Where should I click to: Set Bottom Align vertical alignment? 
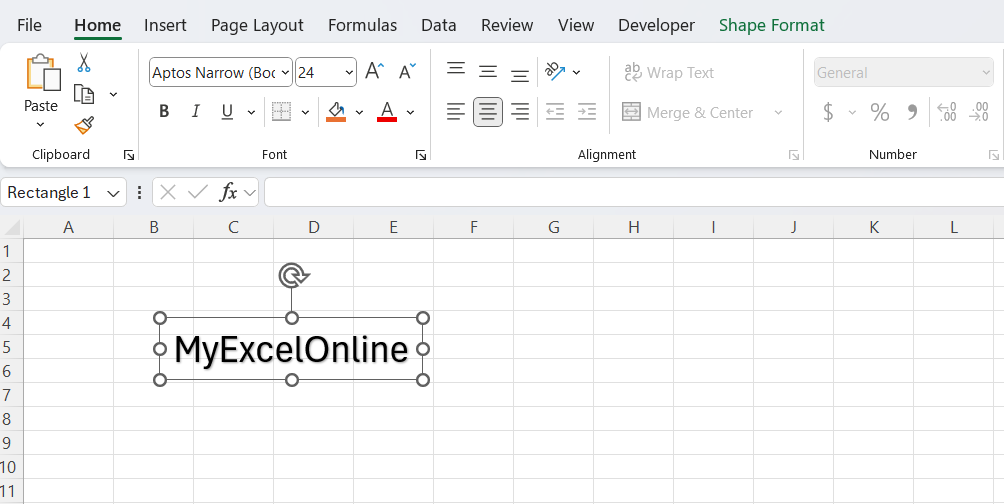(x=520, y=75)
